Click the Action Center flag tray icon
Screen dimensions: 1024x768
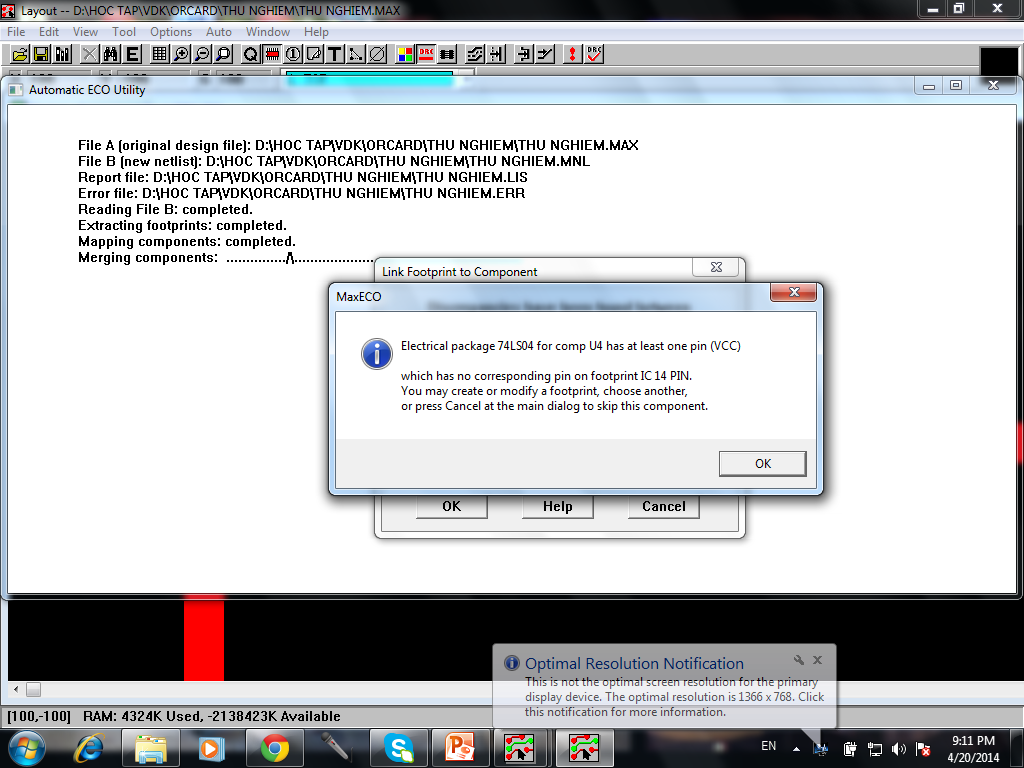tap(923, 749)
